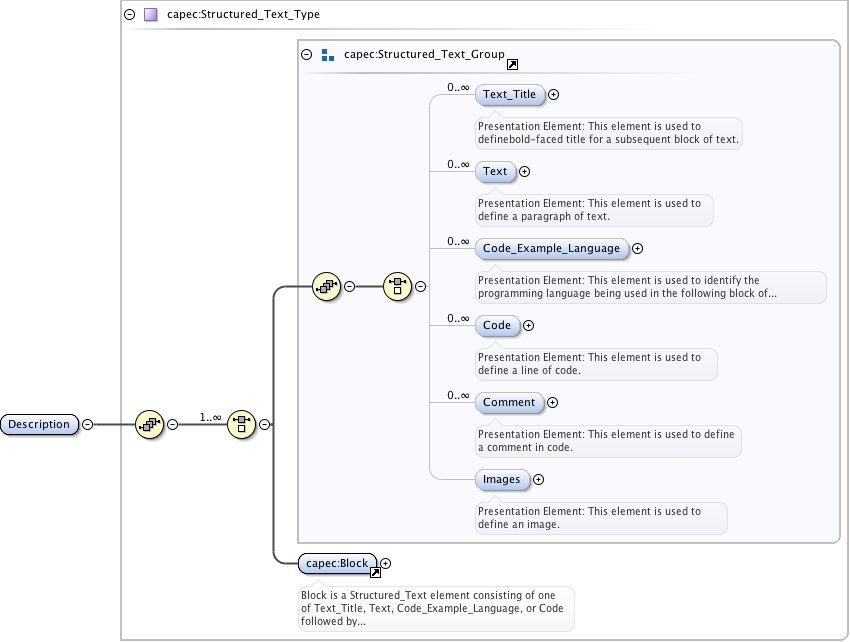Select the Comment element node

coord(509,402)
